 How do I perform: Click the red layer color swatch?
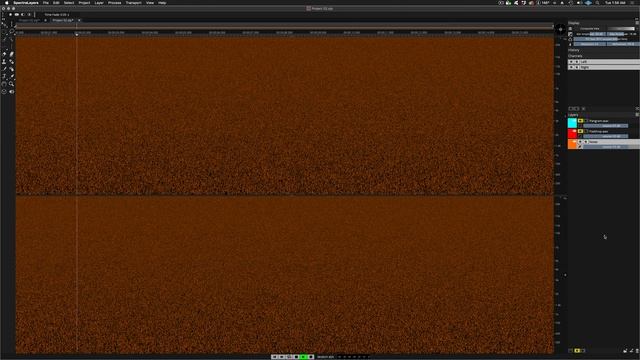click(x=572, y=133)
